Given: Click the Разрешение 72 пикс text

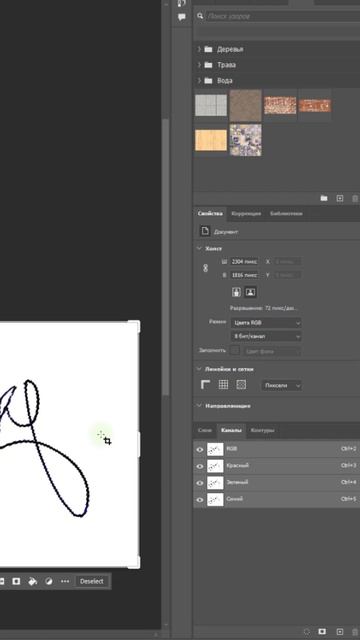Looking at the screenshot, I should pos(264,308).
